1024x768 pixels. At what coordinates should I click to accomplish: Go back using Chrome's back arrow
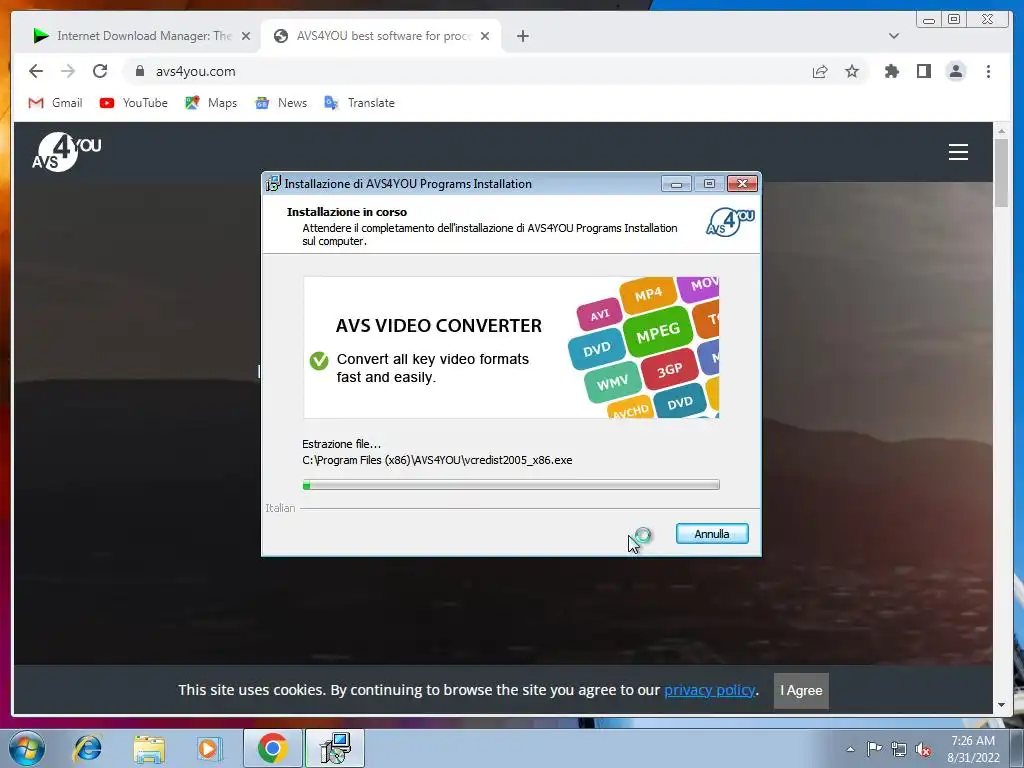tap(36, 71)
